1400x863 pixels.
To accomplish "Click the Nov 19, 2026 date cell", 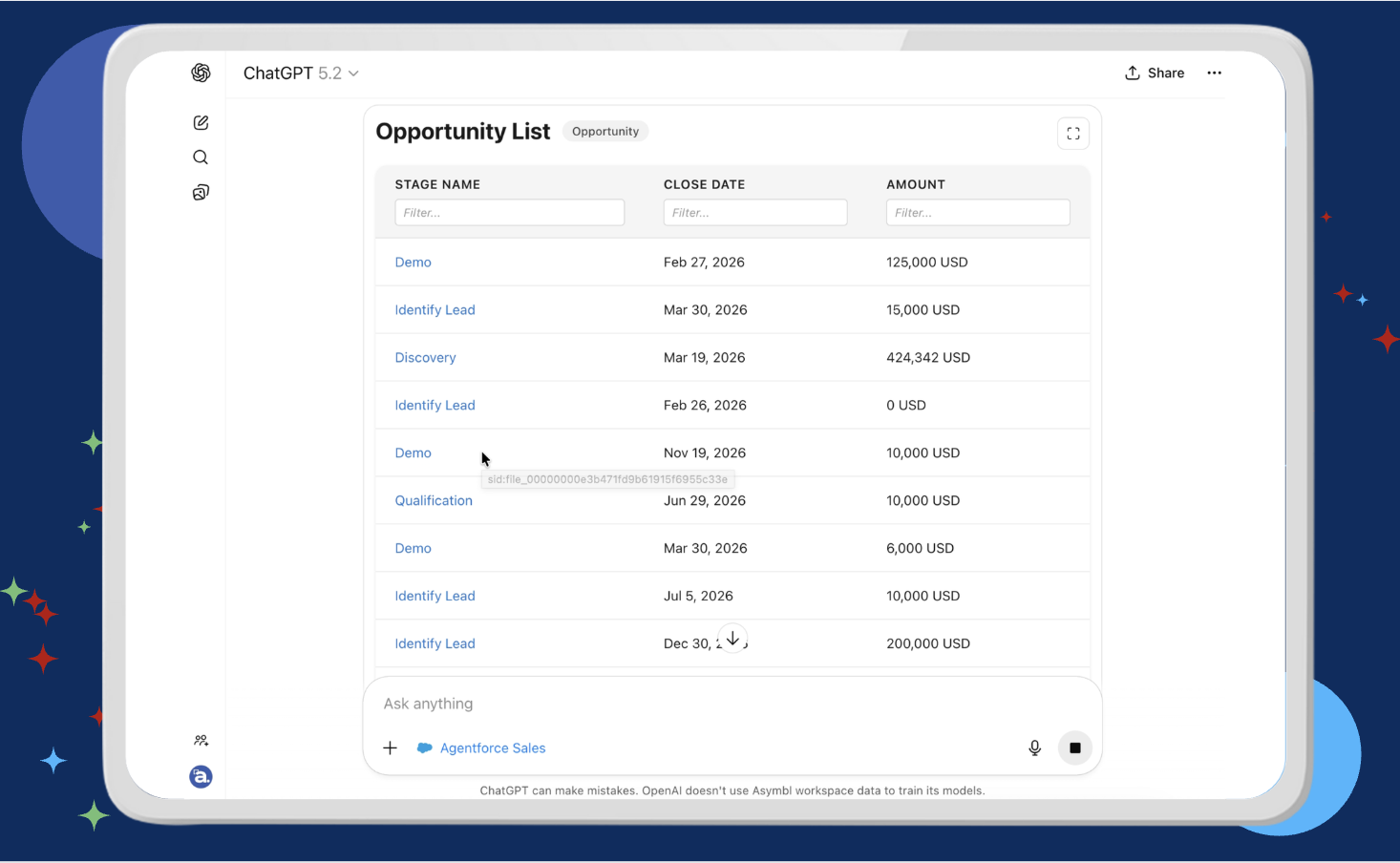I will coord(705,453).
